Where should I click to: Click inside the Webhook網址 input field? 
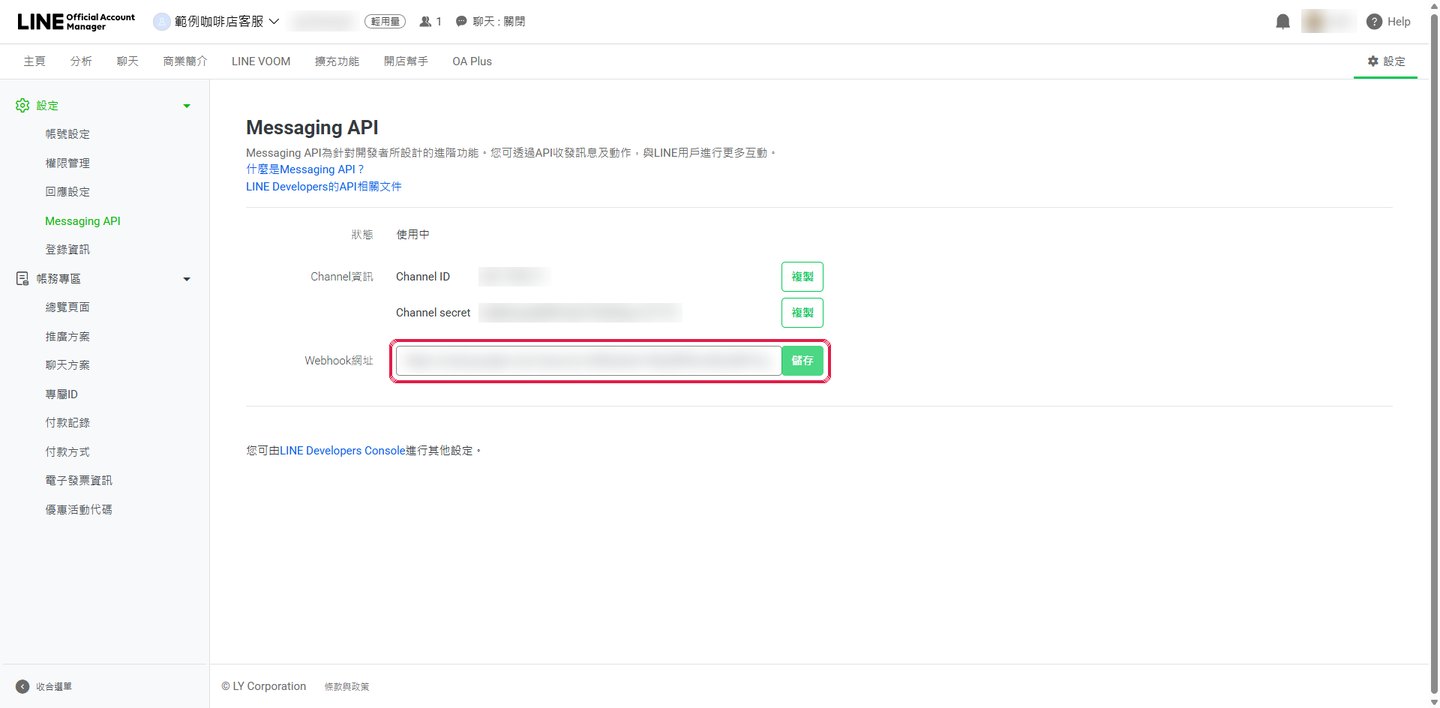pos(588,361)
